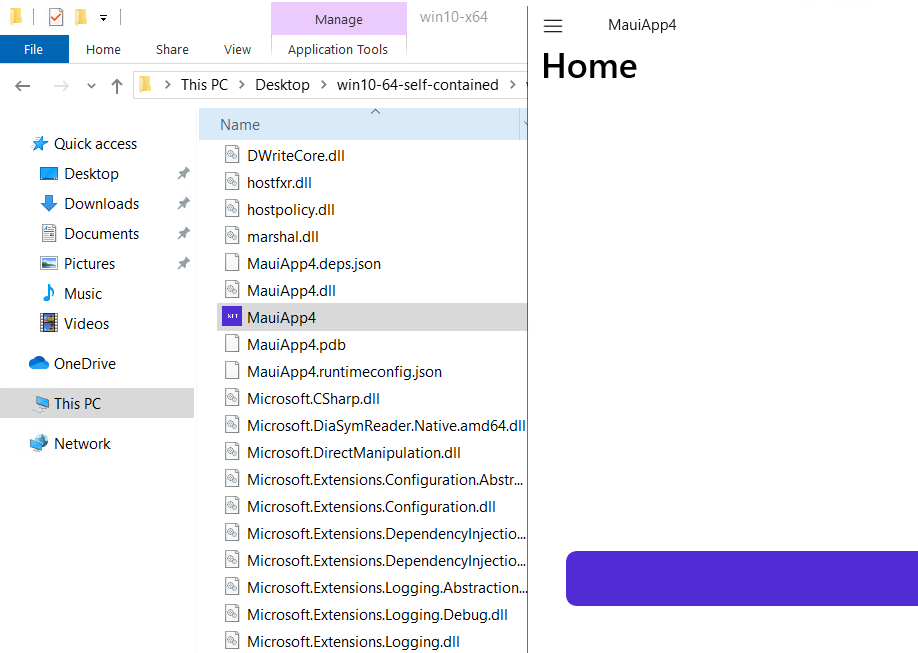The height and width of the screenshot is (653, 918).
Task: Select the marshal.dll file icon
Action: [x=232, y=235]
